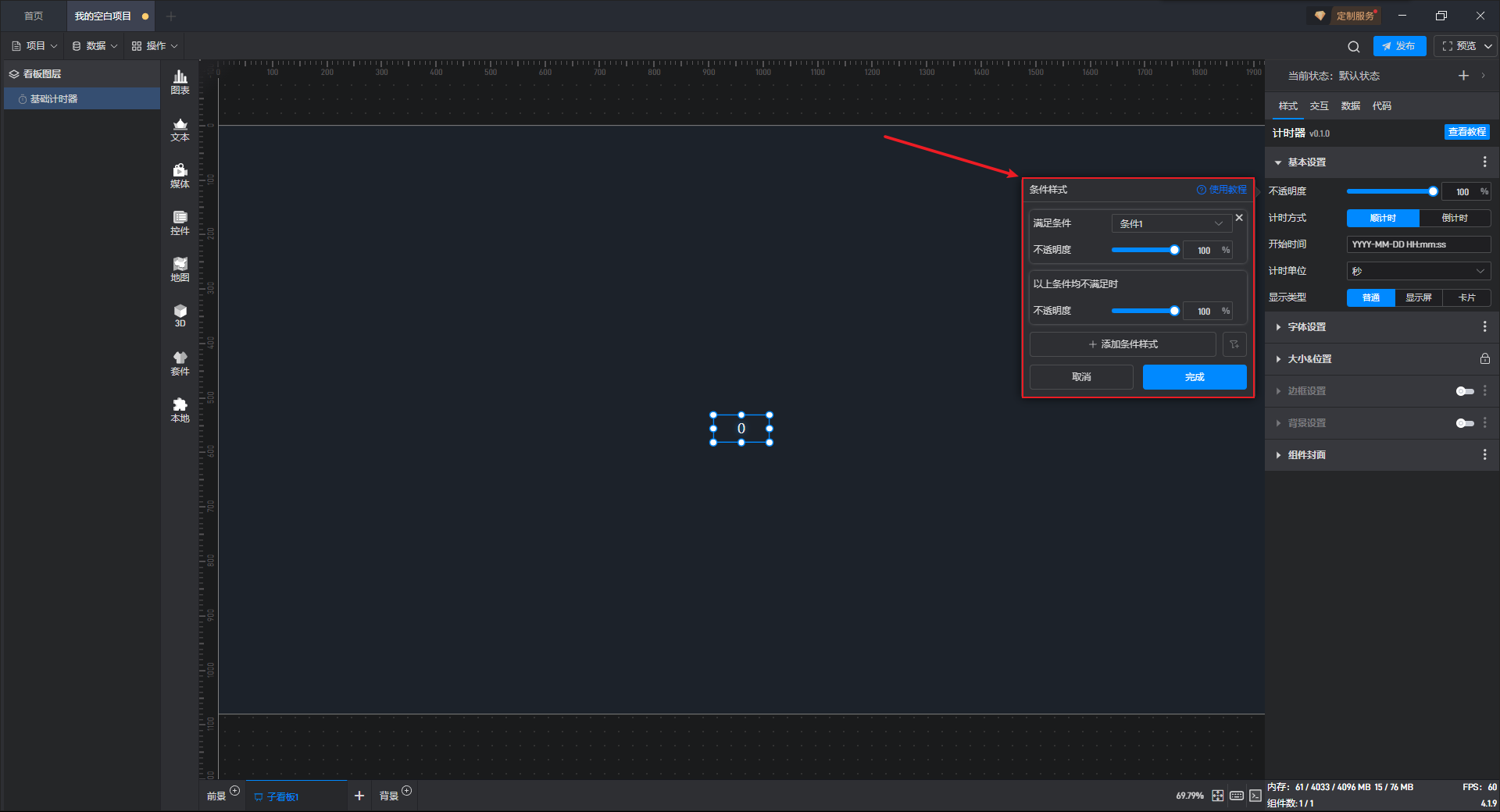Open a new project tab
Screen dimensions: 1500x812
click(x=171, y=16)
